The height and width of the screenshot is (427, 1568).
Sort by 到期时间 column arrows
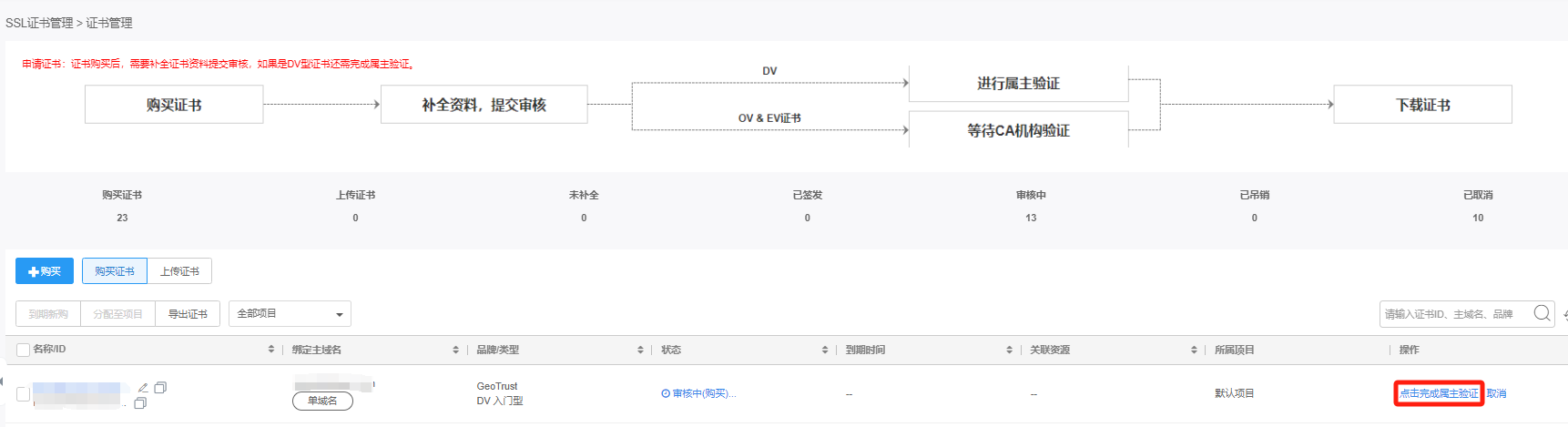point(1009,350)
